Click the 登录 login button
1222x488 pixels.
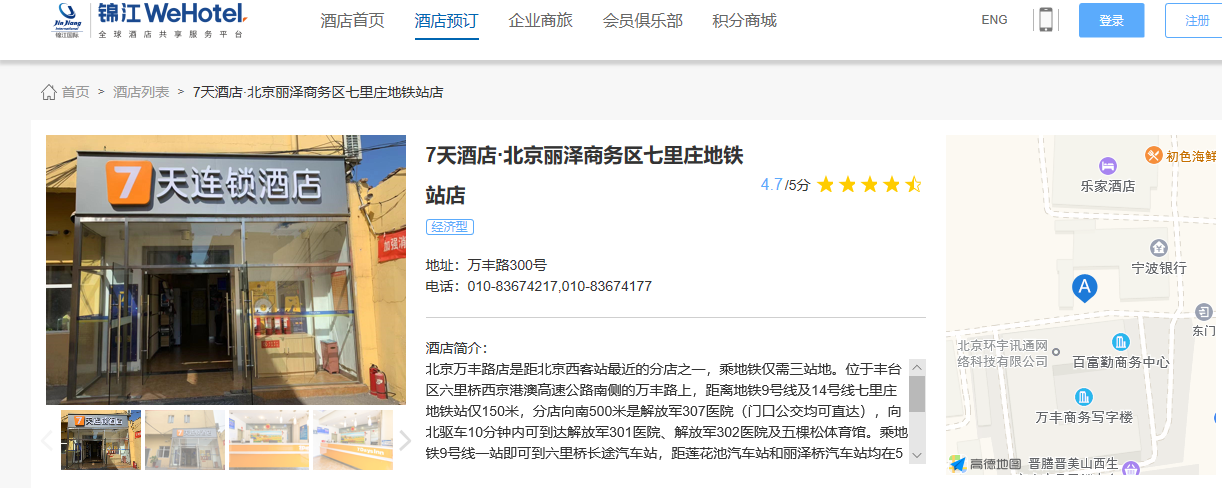pyautogui.click(x=1112, y=21)
